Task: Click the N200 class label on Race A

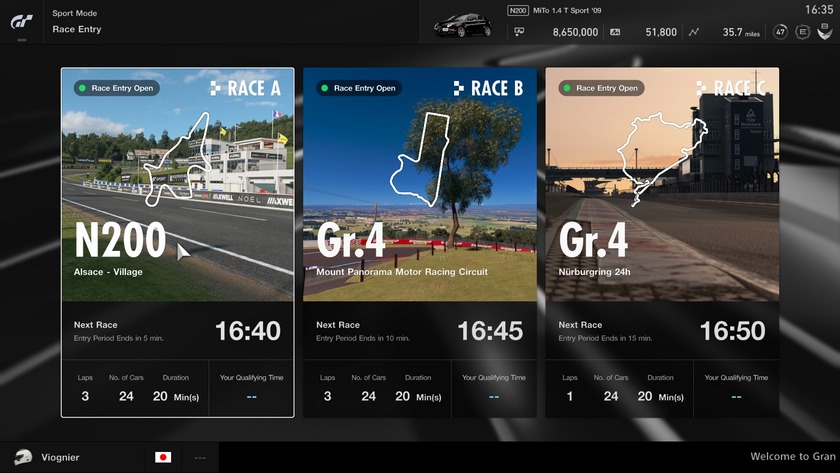Action: point(120,240)
